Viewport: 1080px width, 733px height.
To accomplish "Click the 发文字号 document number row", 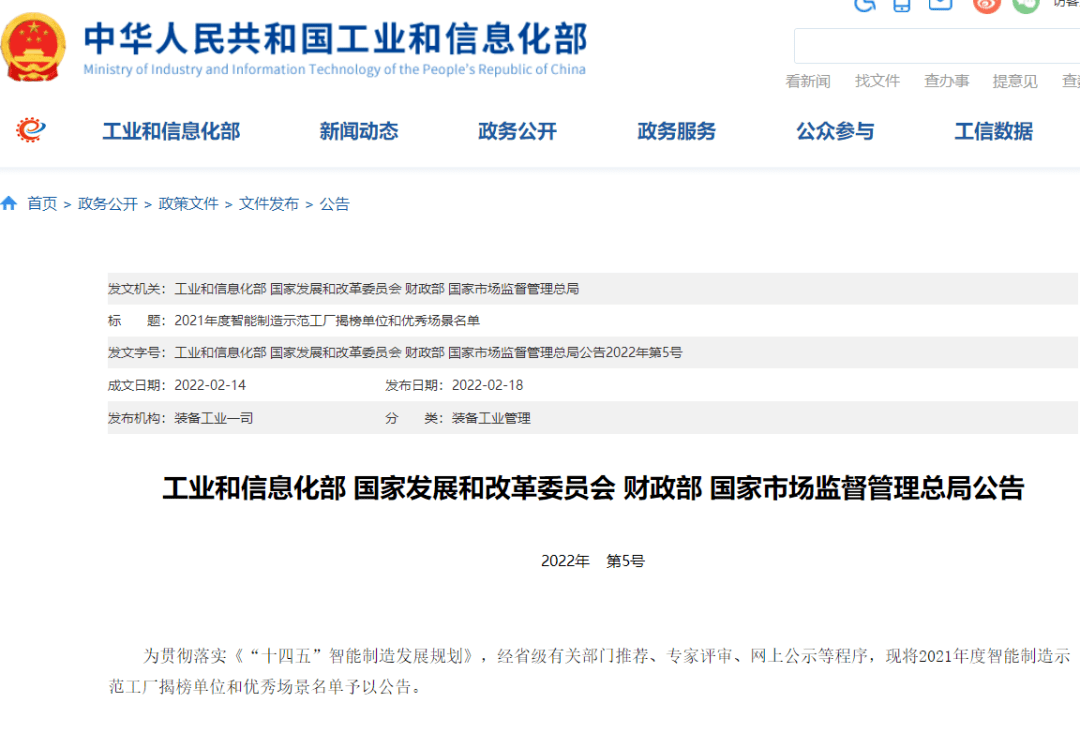I will (592, 353).
